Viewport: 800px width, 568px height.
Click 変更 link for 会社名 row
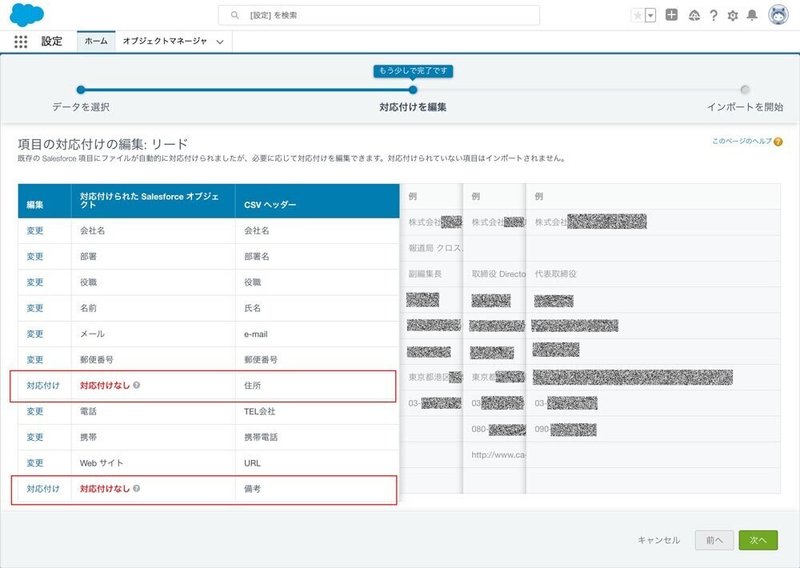pos(35,231)
